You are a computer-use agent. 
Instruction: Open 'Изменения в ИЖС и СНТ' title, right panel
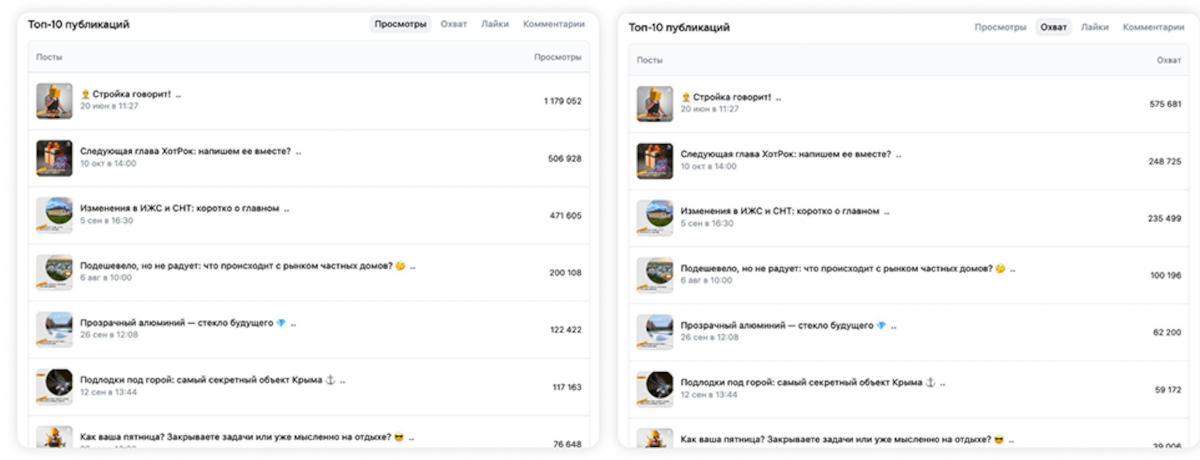(780, 212)
